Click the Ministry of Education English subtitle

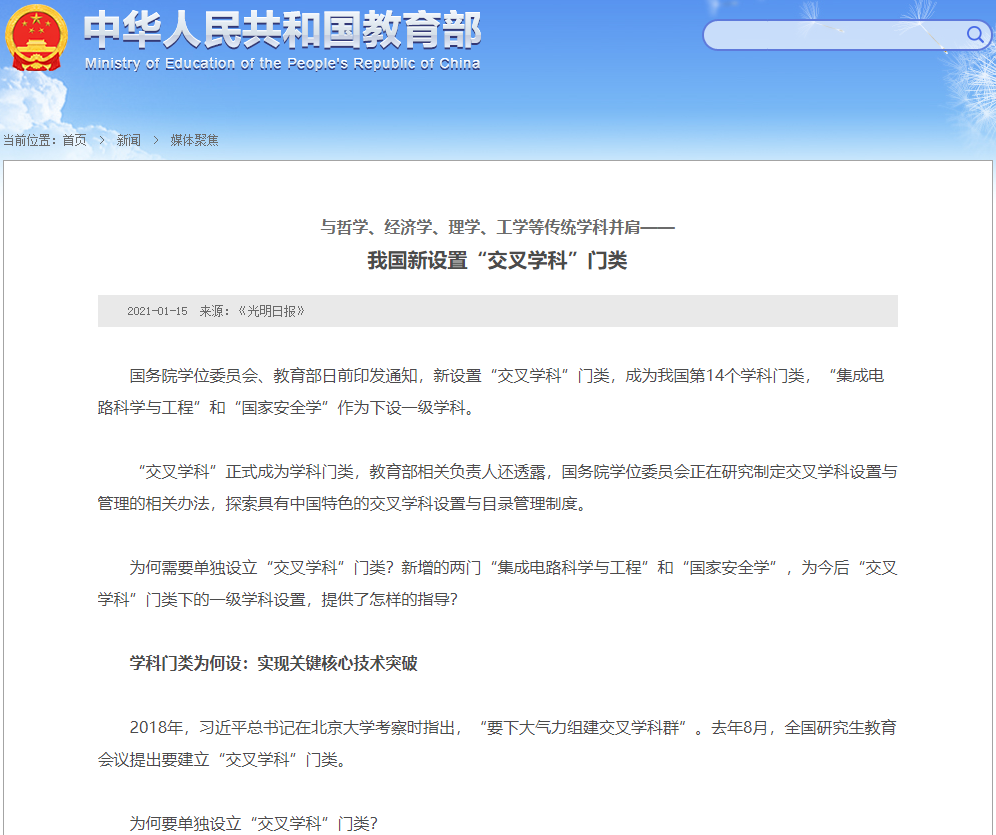coord(282,64)
